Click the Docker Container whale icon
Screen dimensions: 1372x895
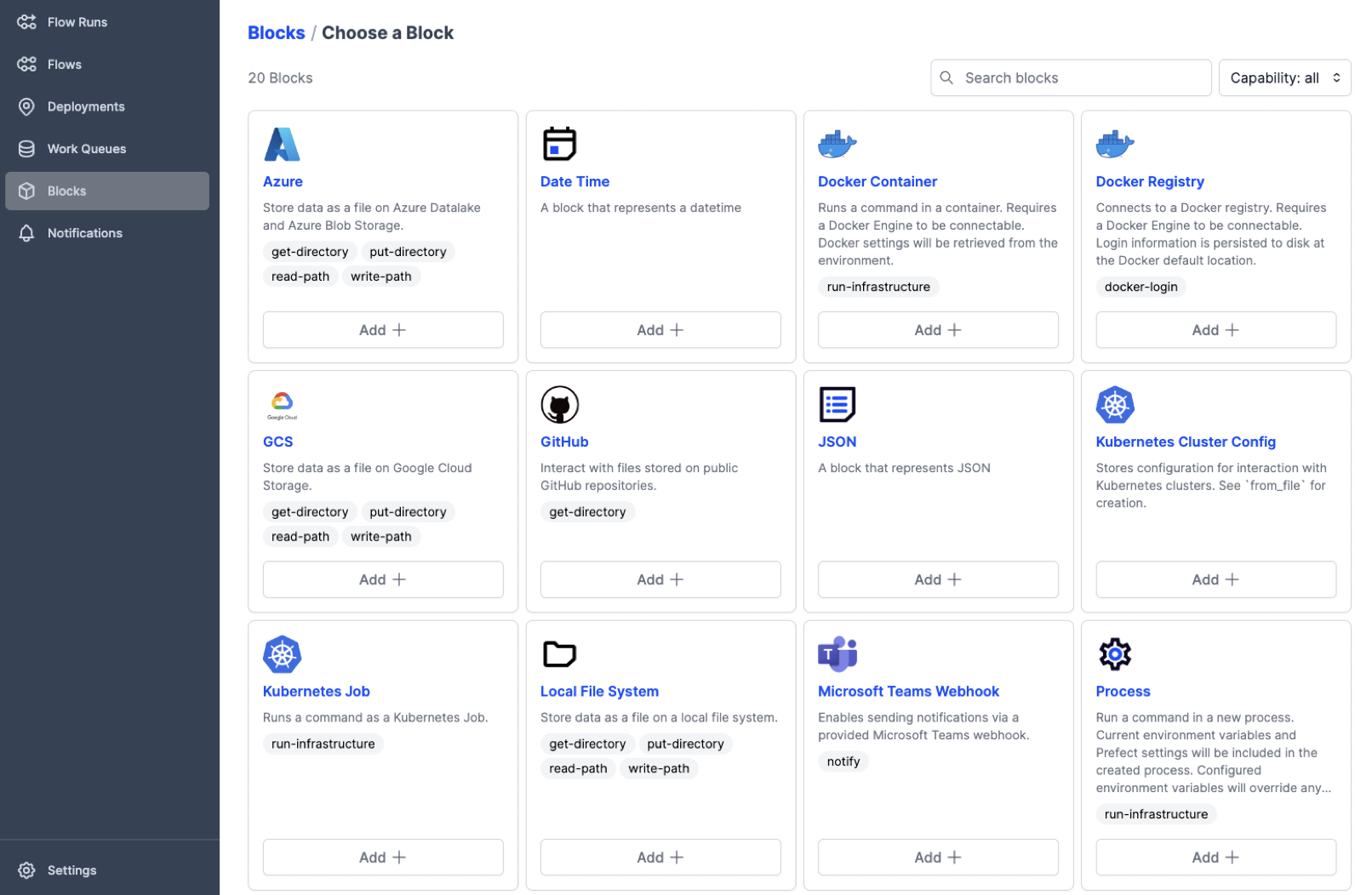pyautogui.click(x=837, y=144)
